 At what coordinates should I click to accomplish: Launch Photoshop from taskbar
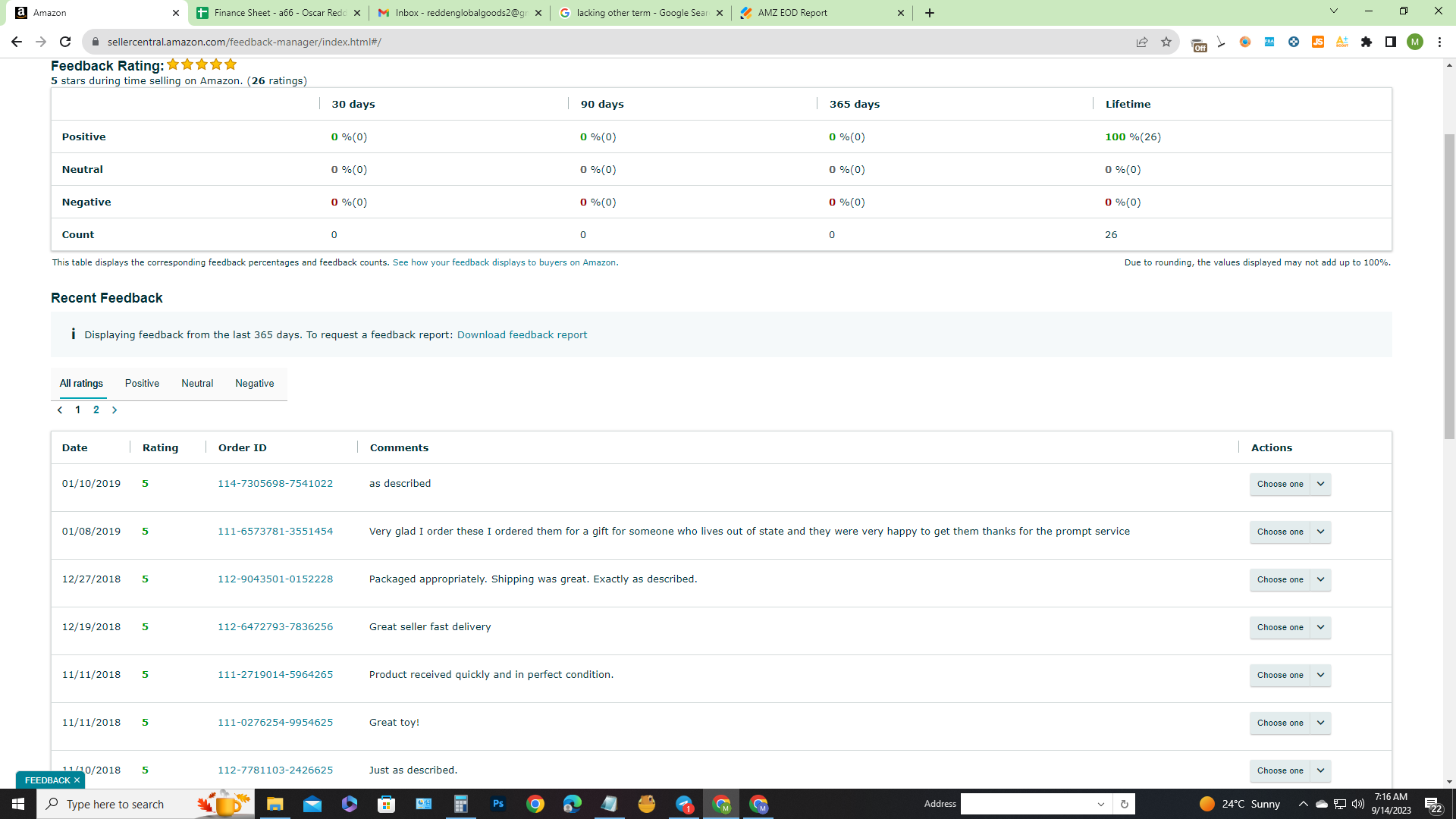pyautogui.click(x=498, y=804)
